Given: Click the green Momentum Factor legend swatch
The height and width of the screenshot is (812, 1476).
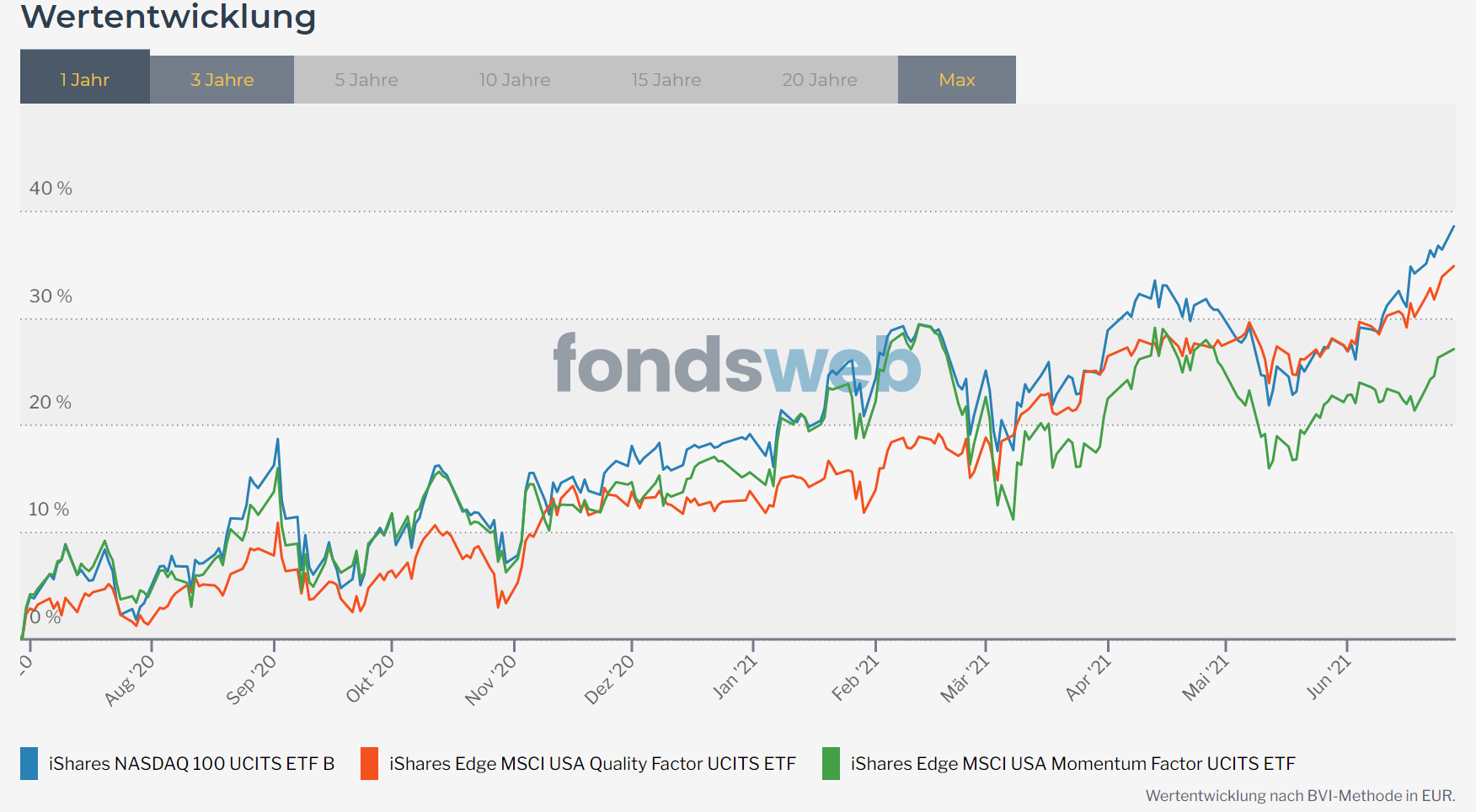Looking at the screenshot, I should (831, 763).
